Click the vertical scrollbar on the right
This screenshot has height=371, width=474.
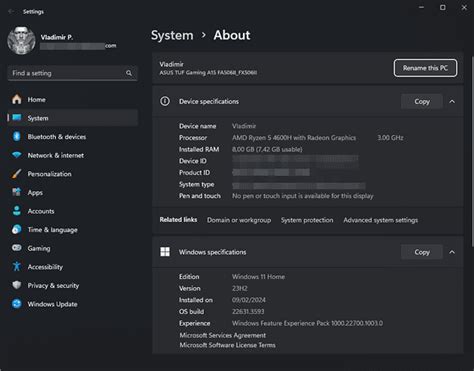click(472, 152)
